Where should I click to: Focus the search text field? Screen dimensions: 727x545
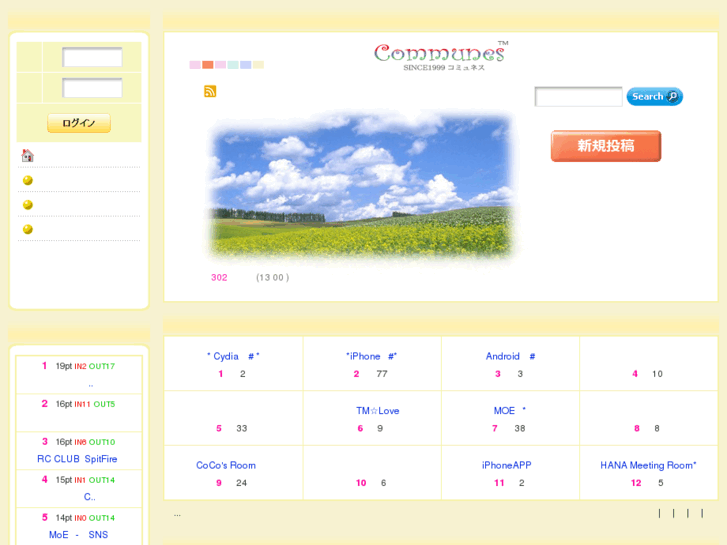578,96
